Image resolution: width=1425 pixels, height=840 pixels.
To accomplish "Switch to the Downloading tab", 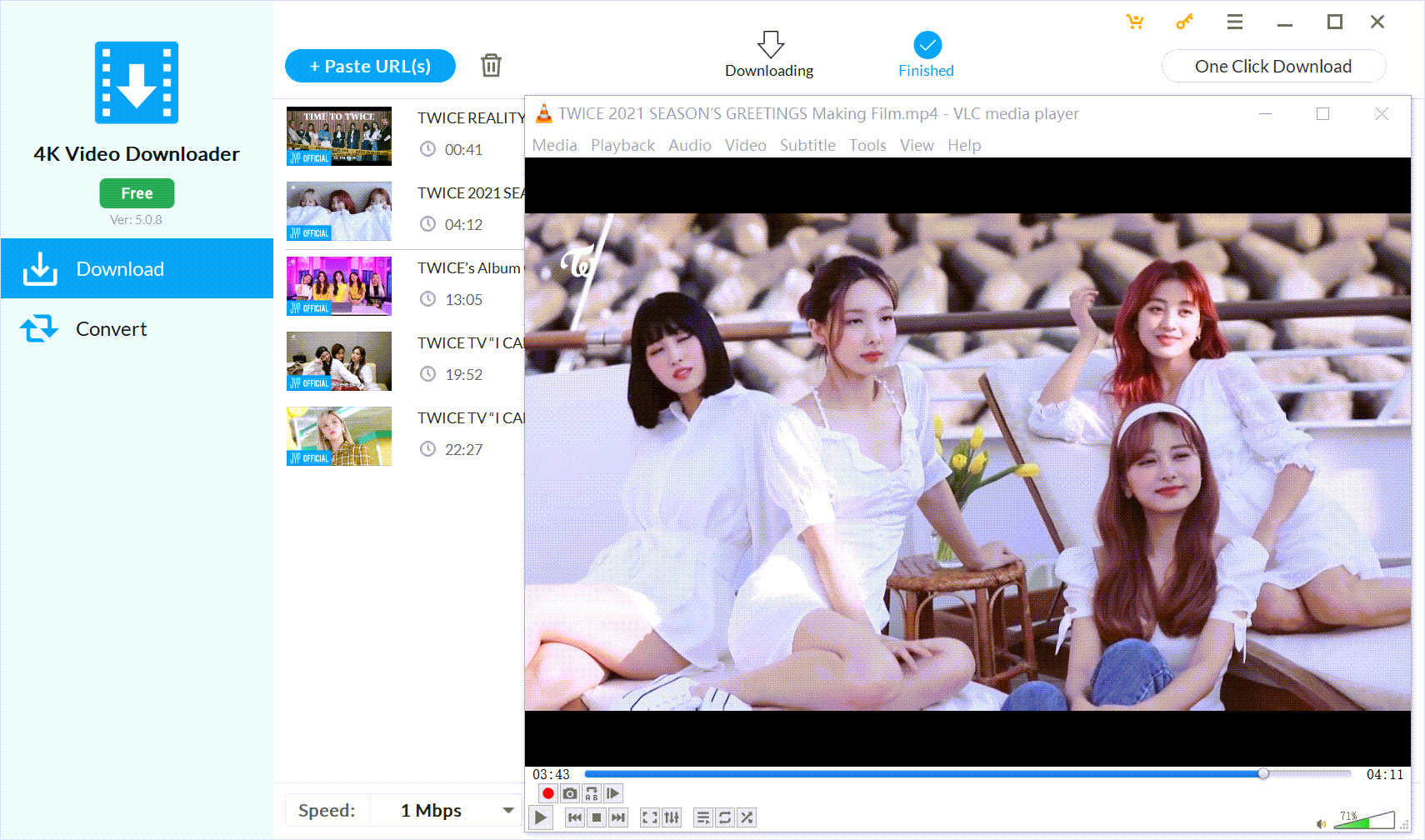I will click(769, 55).
